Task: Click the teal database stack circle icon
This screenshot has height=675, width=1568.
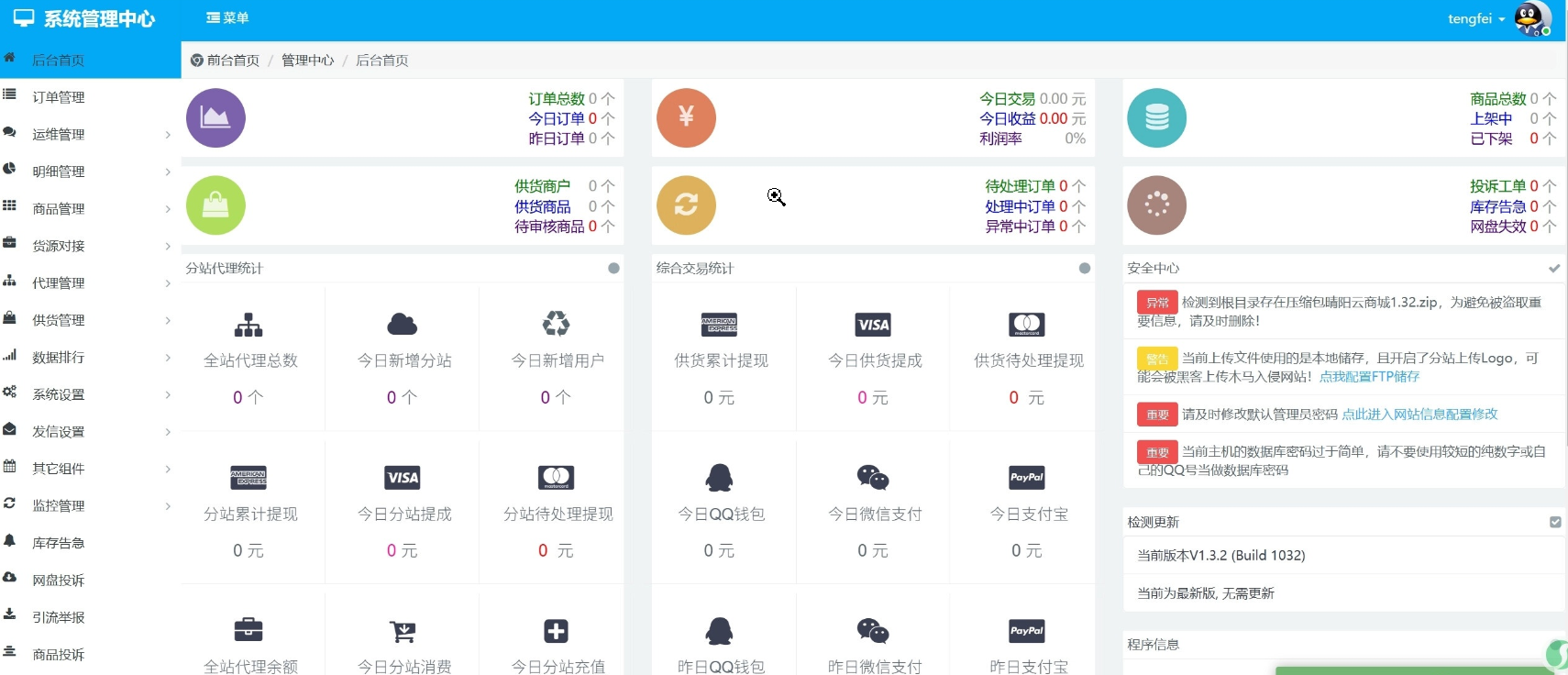Action: tap(1156, 117)
